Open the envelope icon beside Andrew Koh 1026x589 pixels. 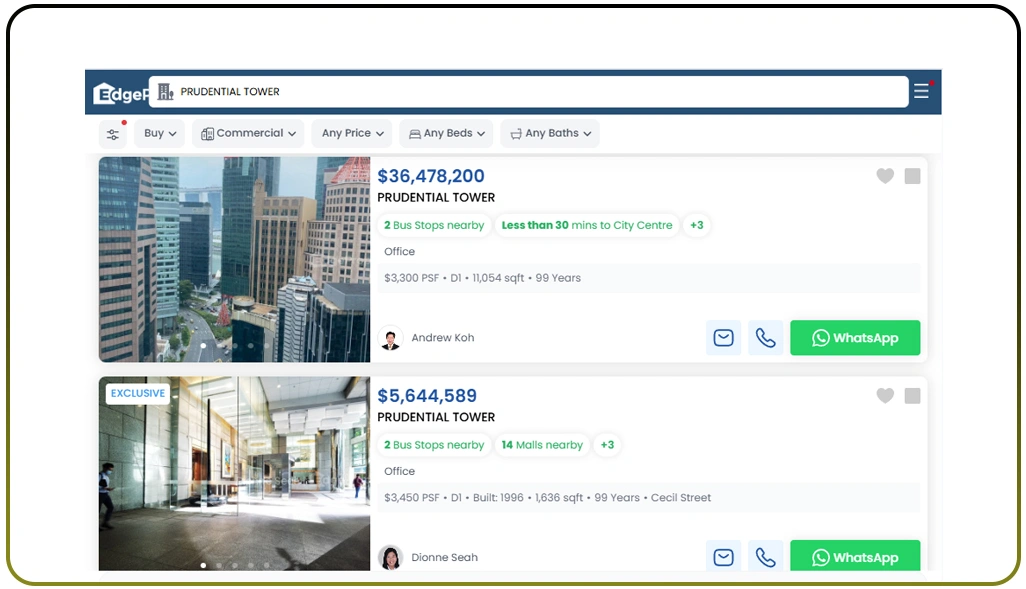pyautogui.click(x=723, y=338)
